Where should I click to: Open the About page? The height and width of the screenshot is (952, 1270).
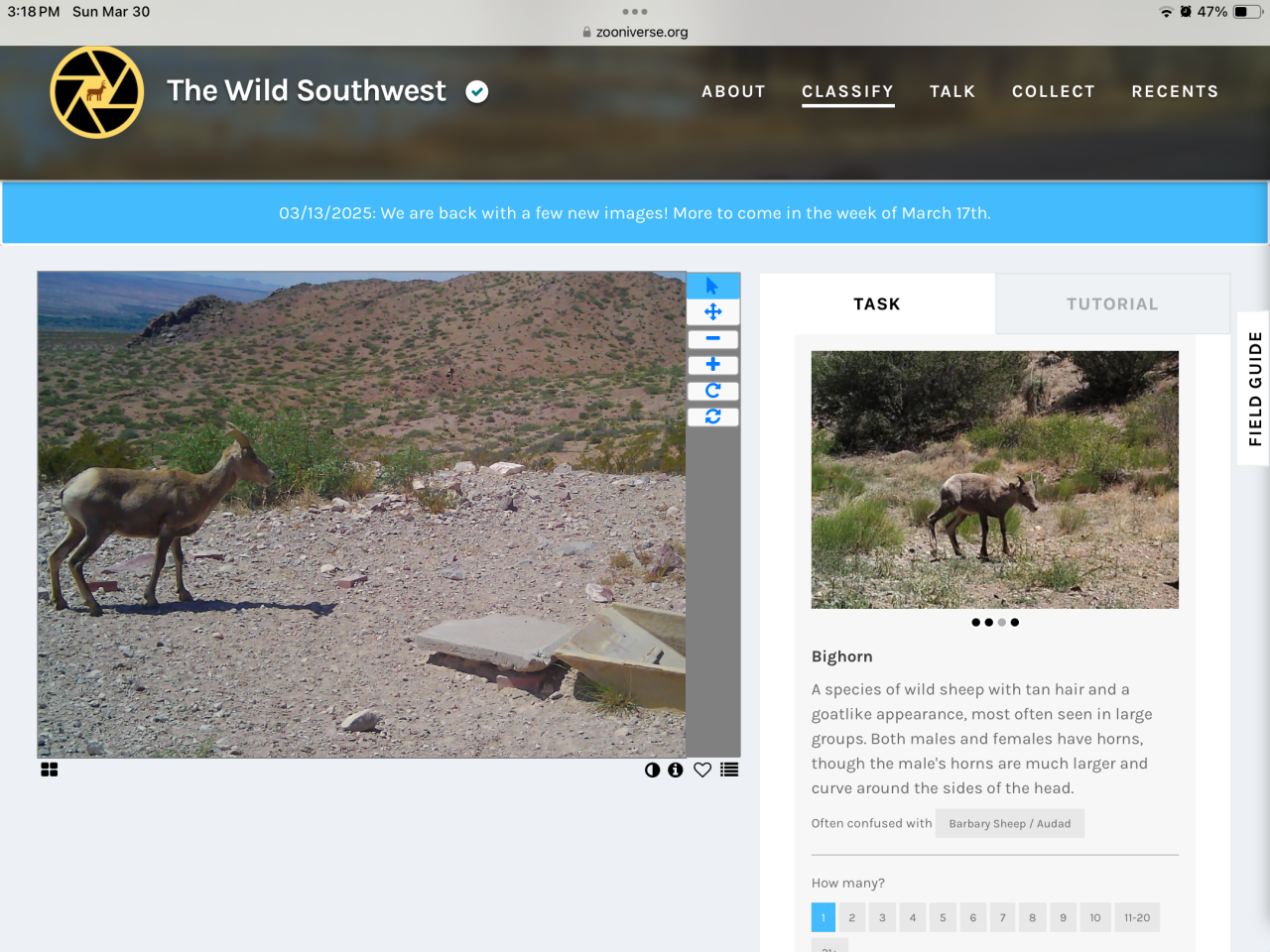(733, 91)
